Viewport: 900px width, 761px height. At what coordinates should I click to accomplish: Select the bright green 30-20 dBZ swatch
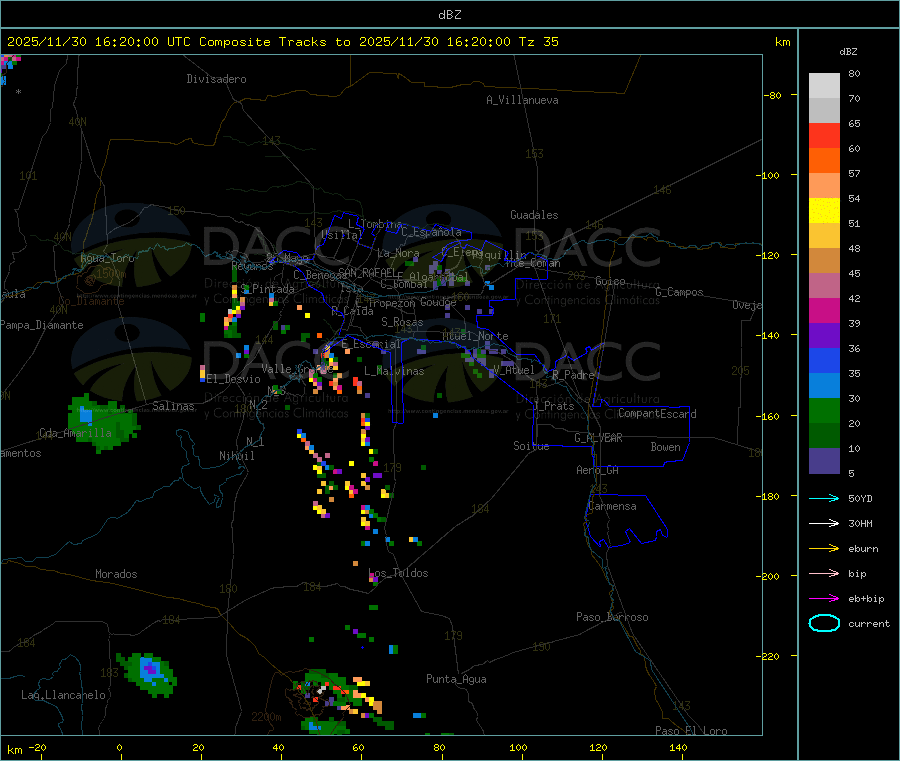tap(824, 410)
